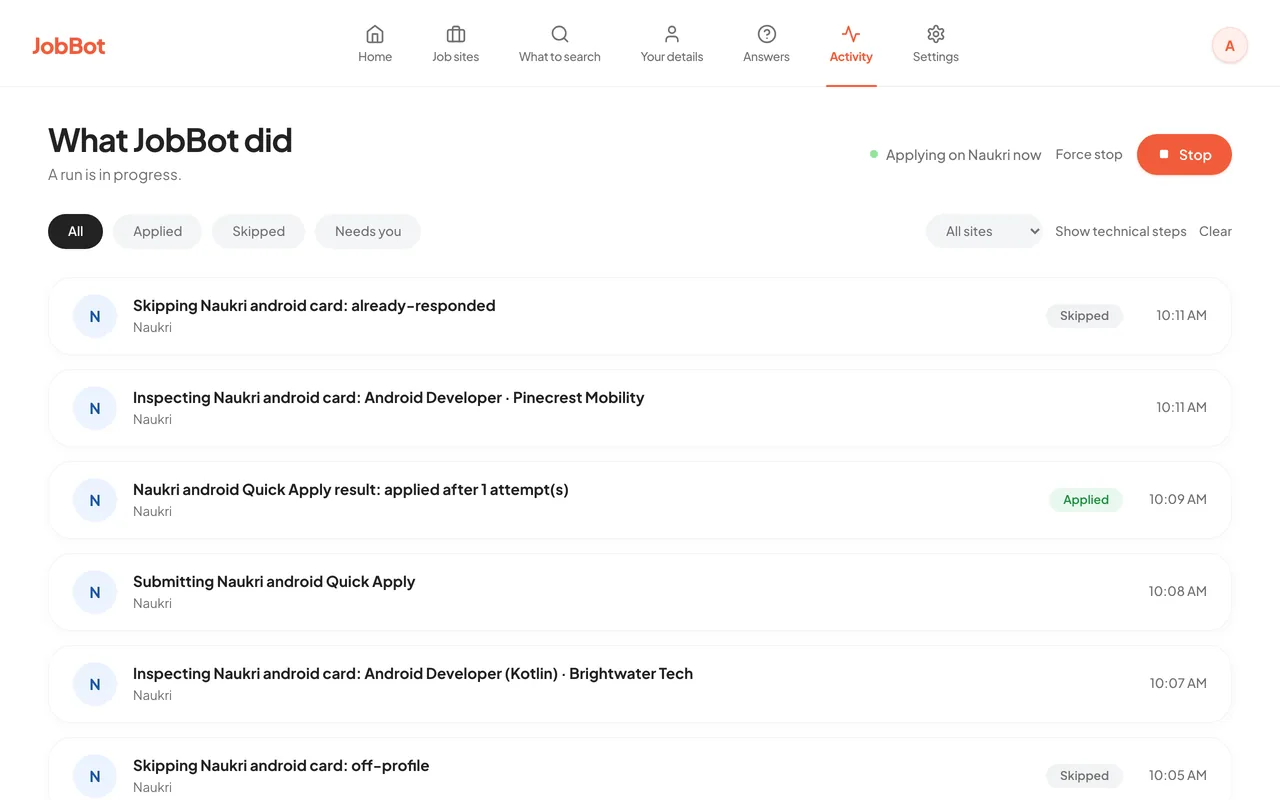Click the 'What JobBot did' heading
The image size is (1280, 800).
170,140
